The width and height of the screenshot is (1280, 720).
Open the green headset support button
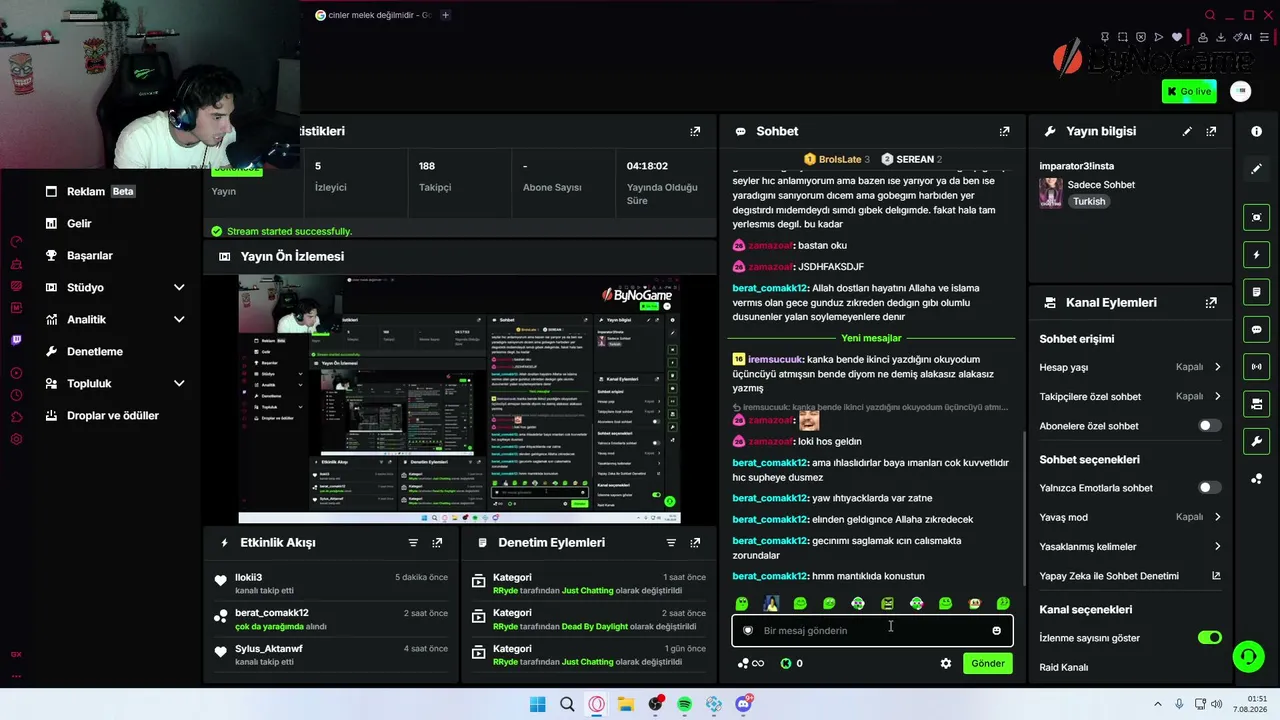pos(1248,656)
